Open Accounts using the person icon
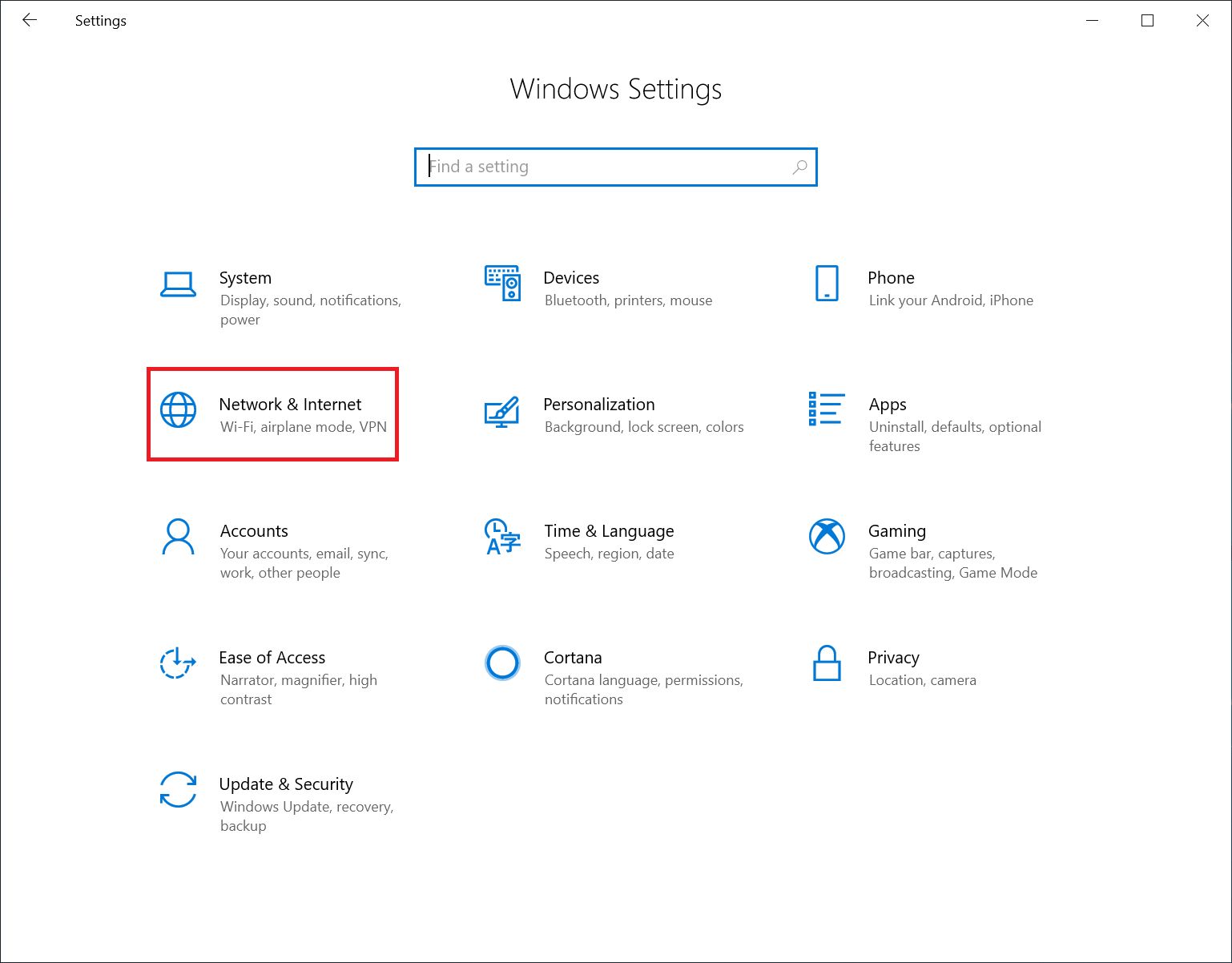The image size is (1232, 963). 178,538
